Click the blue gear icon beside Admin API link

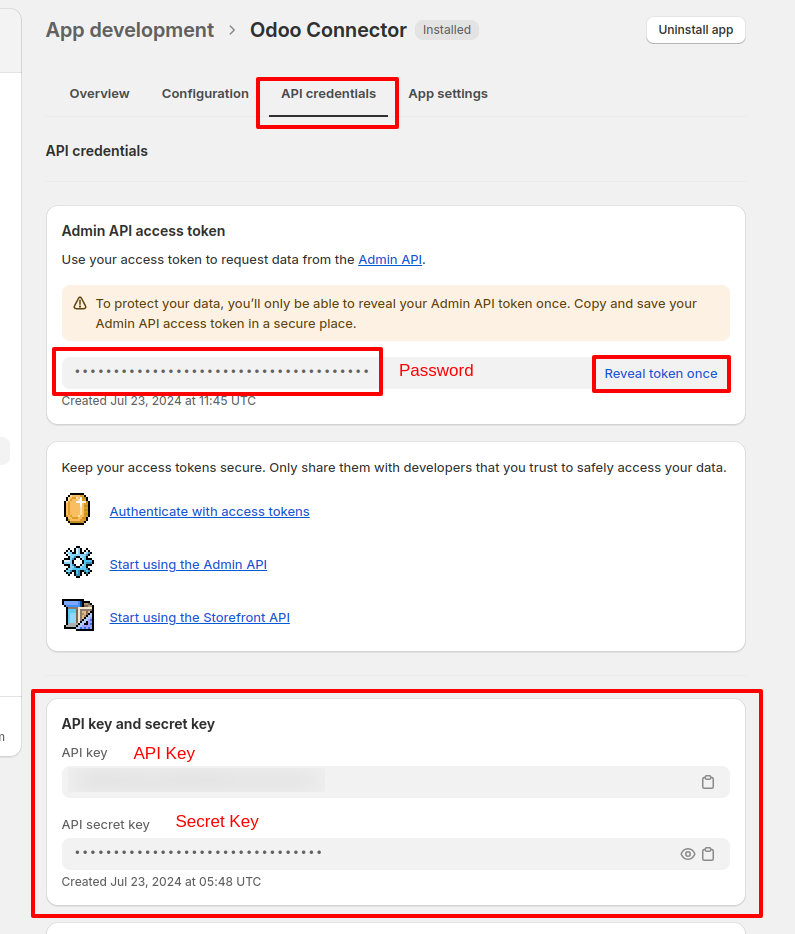(78, 562)
